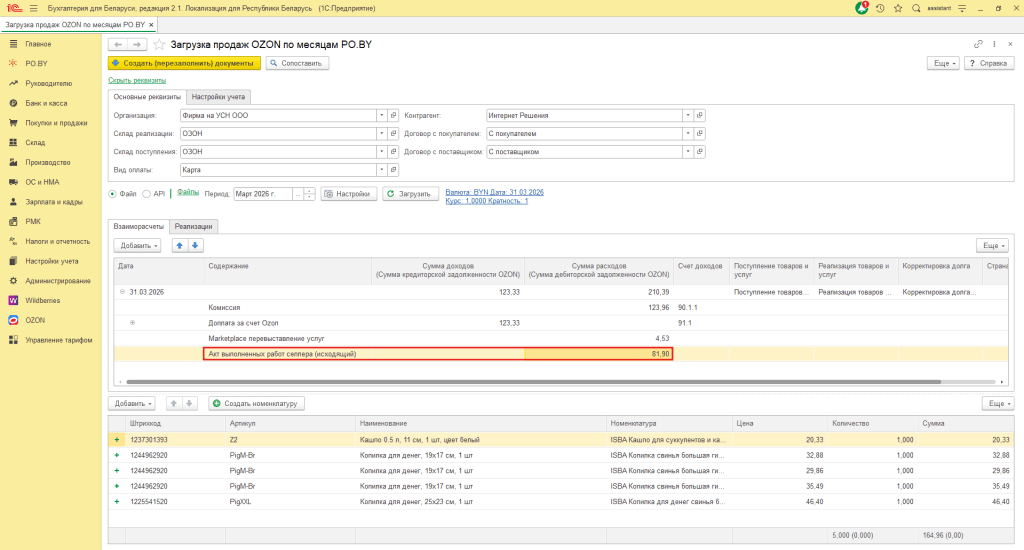
Task: Click Создать (перезаполнить) документы button
Action: pos(184,63)
